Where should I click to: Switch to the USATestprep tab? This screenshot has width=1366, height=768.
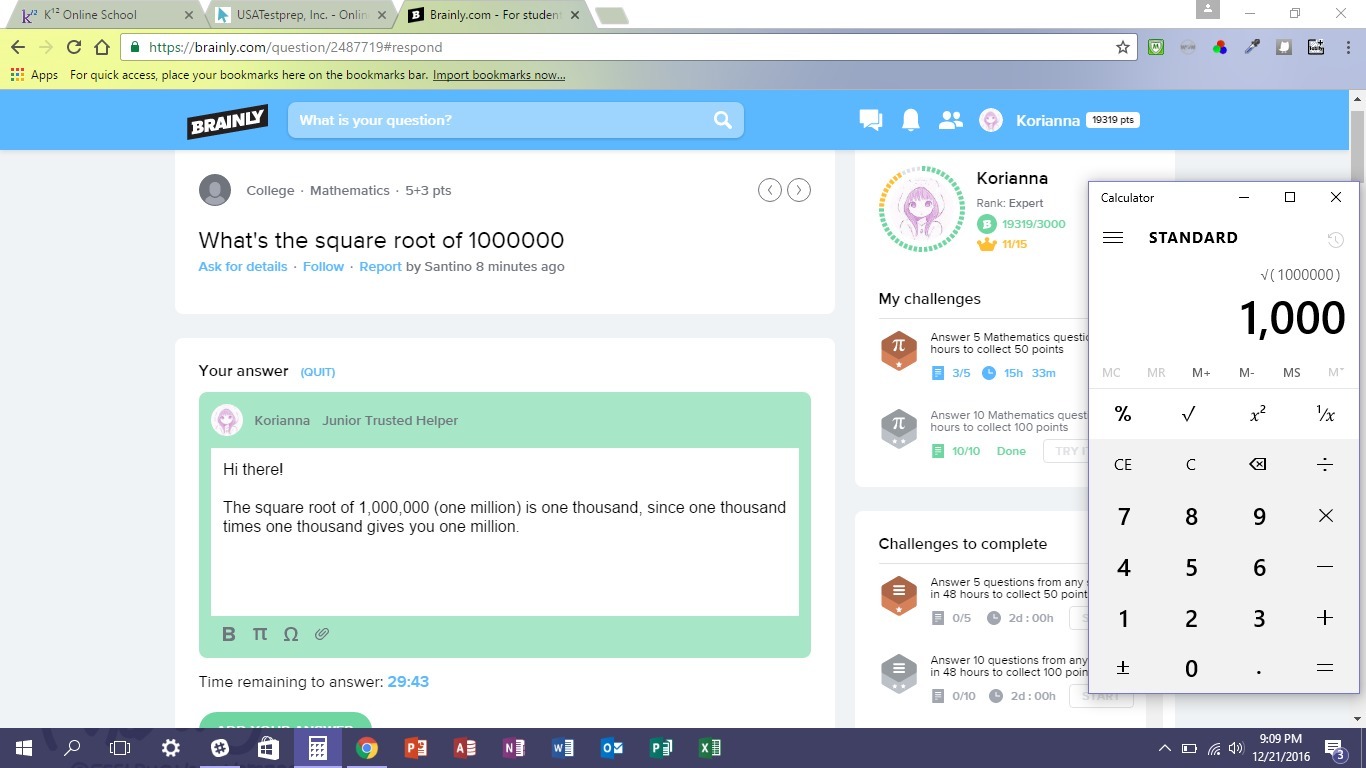pos(302,15)
